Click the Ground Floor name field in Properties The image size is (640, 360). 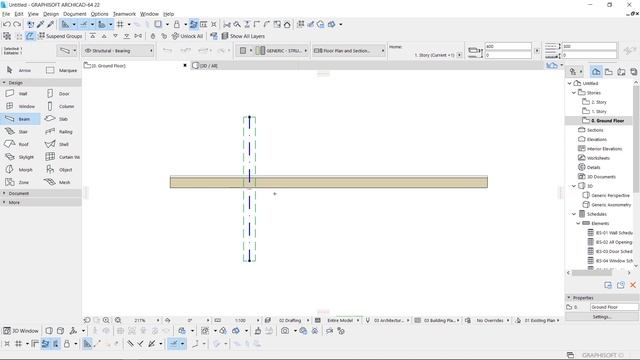[613, 307]
